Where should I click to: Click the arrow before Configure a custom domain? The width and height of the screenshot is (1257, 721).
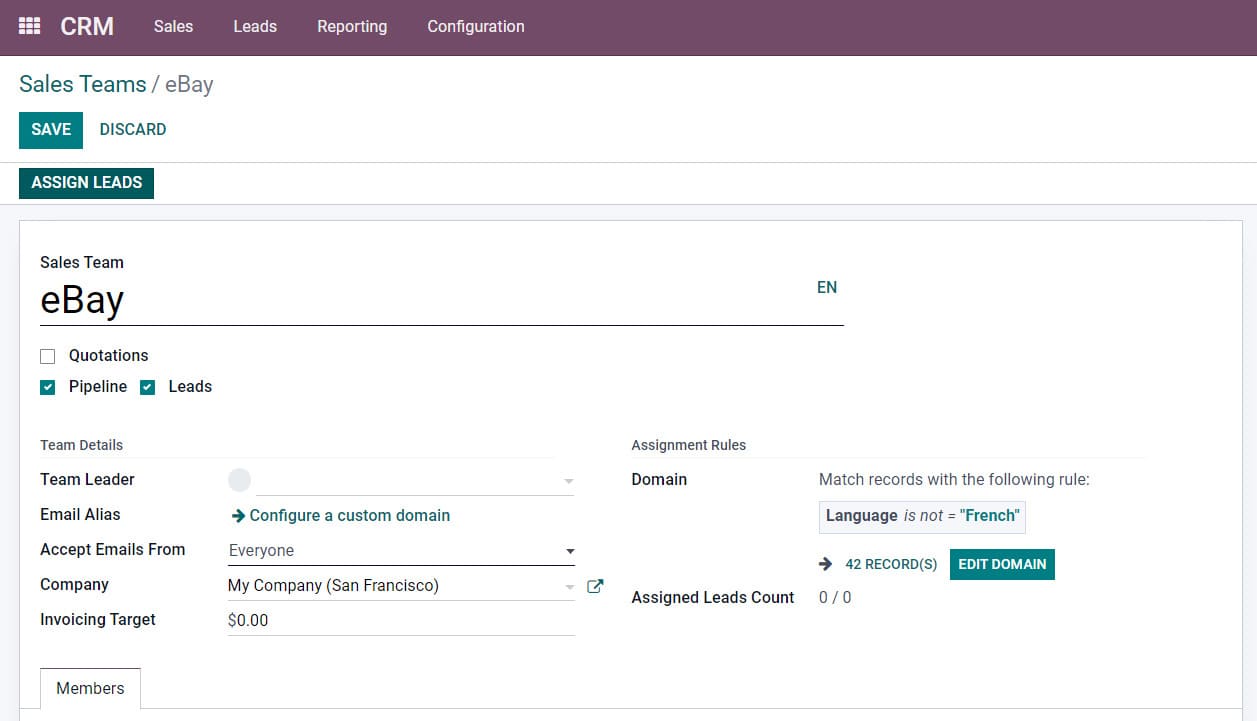[238, 516]
